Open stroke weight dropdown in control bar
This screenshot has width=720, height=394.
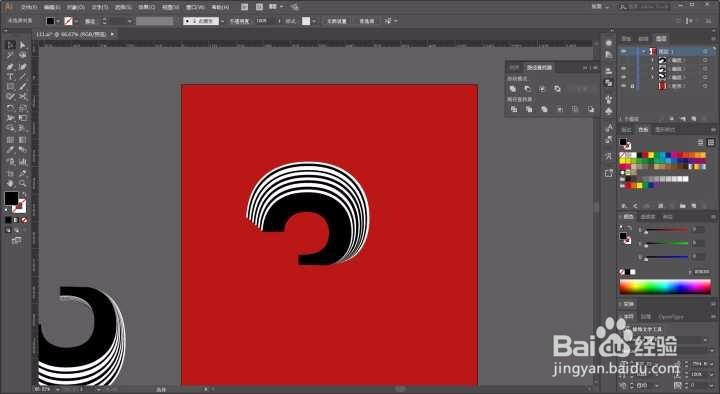click(x=129, y=21)
